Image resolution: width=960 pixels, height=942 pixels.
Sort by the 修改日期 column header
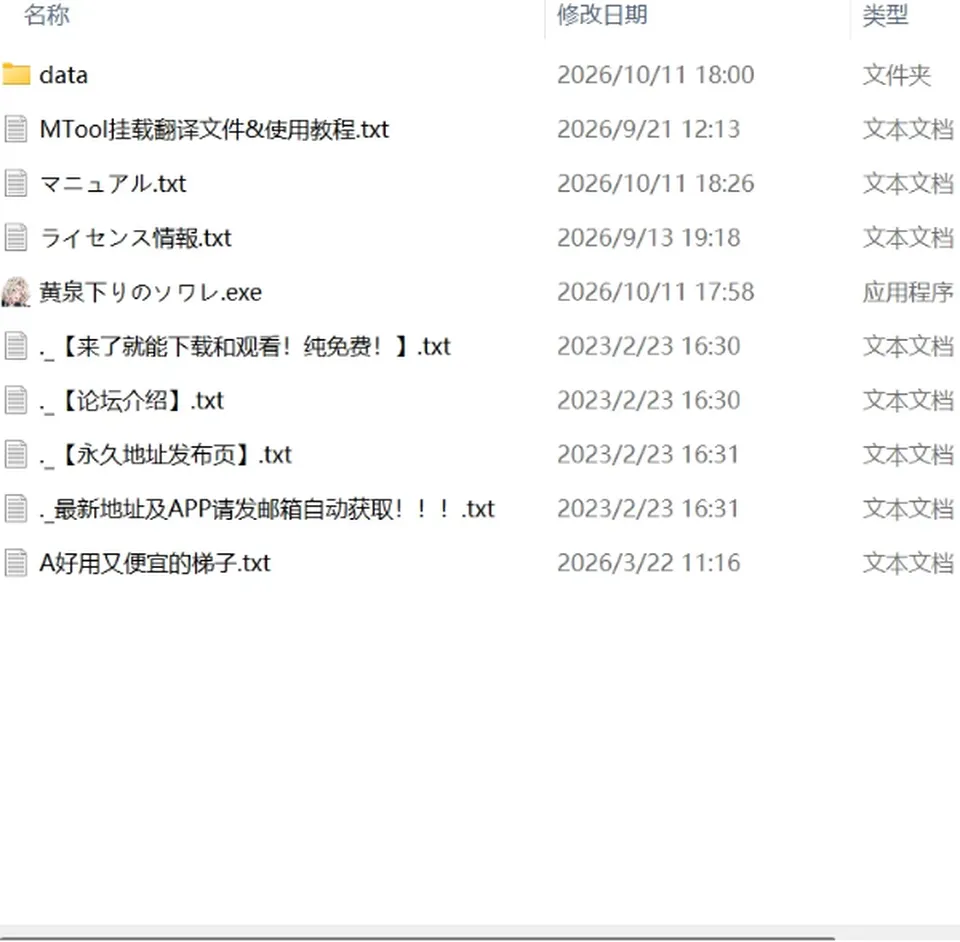602,15
